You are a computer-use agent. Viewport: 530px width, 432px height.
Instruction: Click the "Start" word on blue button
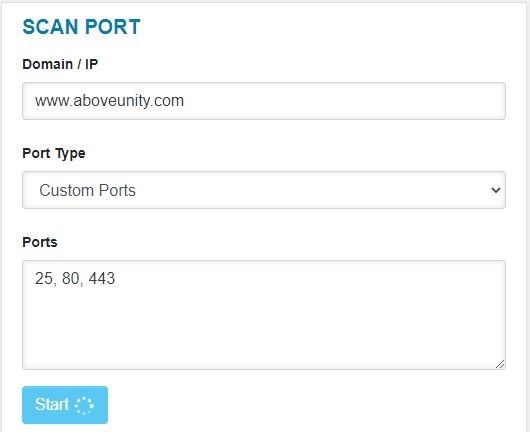(52, 405)
